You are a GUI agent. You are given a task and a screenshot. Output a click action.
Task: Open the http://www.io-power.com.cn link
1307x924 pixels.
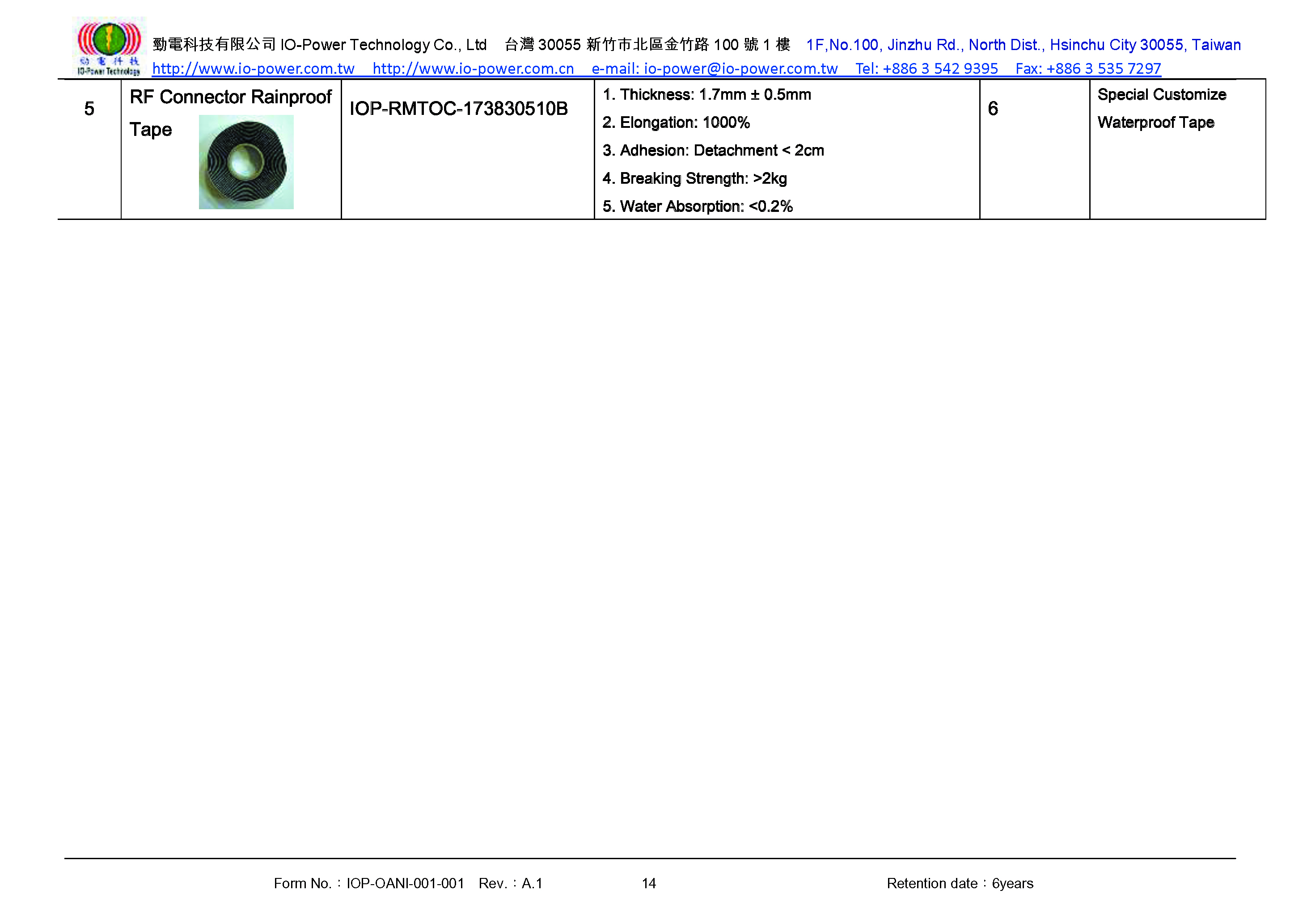coord(473,69)
